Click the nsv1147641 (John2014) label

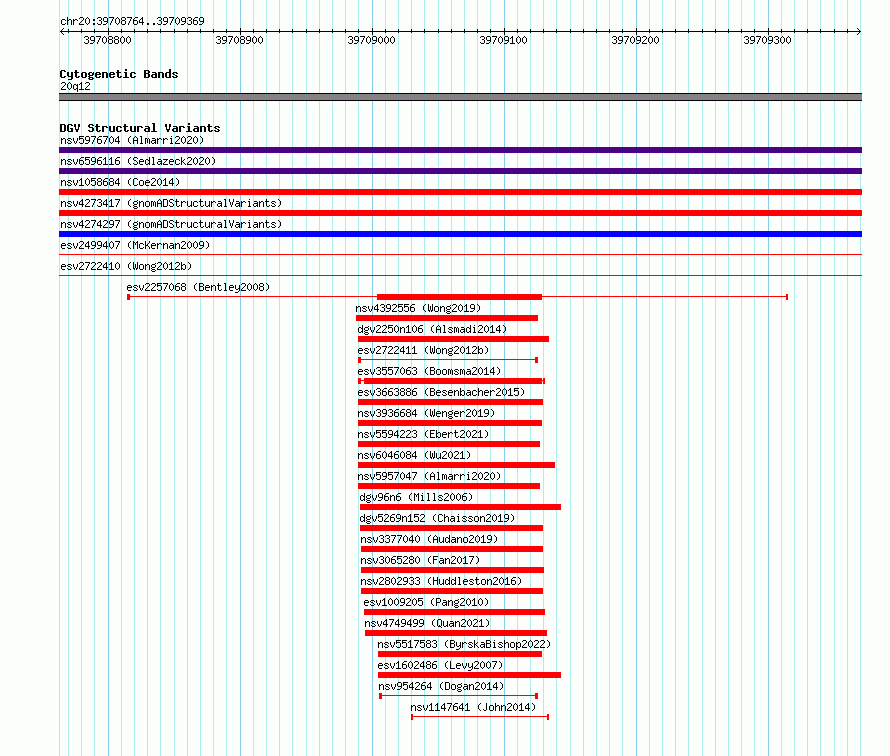(473, 707)
